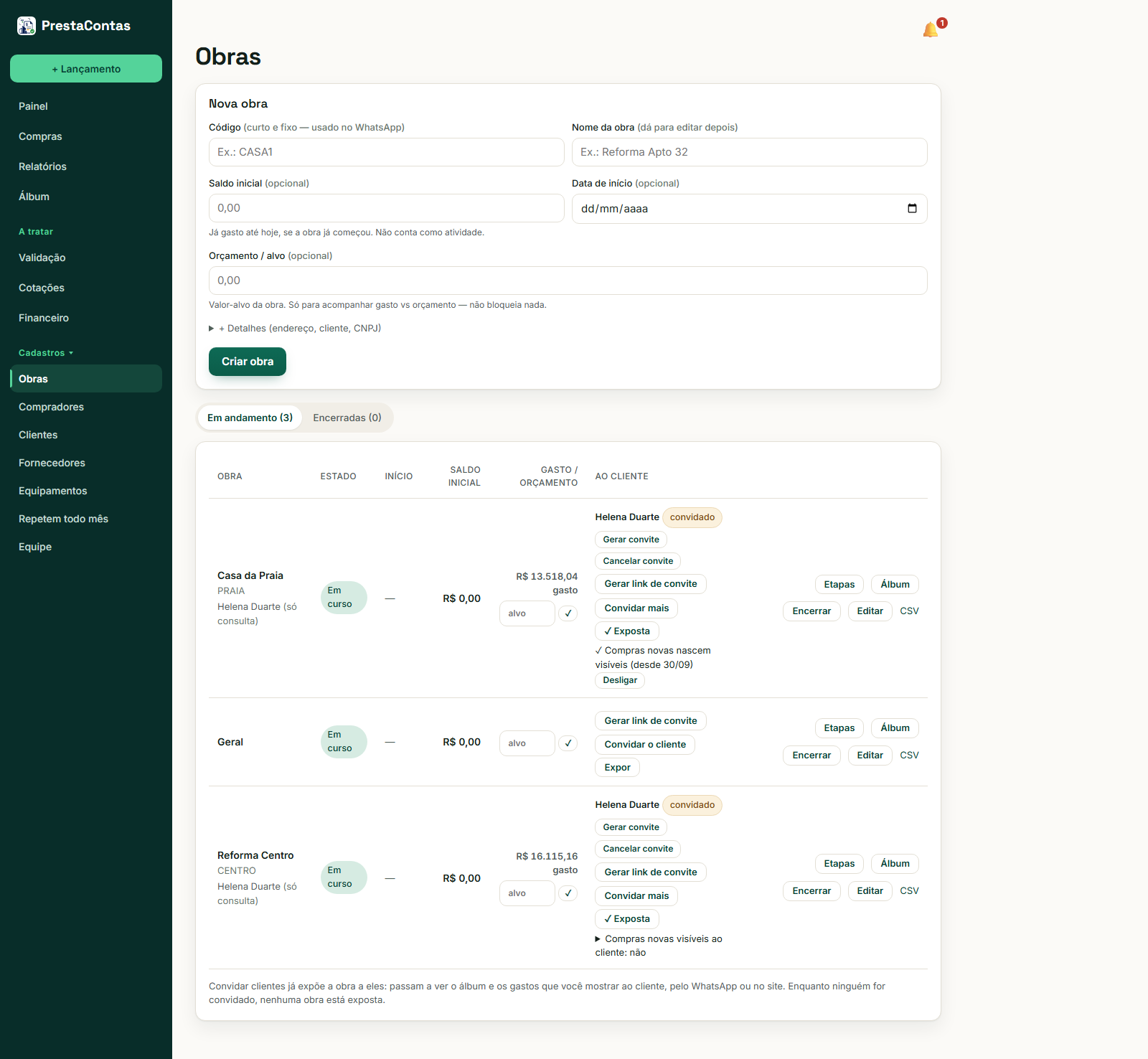Confirm alvo checkmark for Geral
Screen dimensions: 1148x1059
(568, 743)
